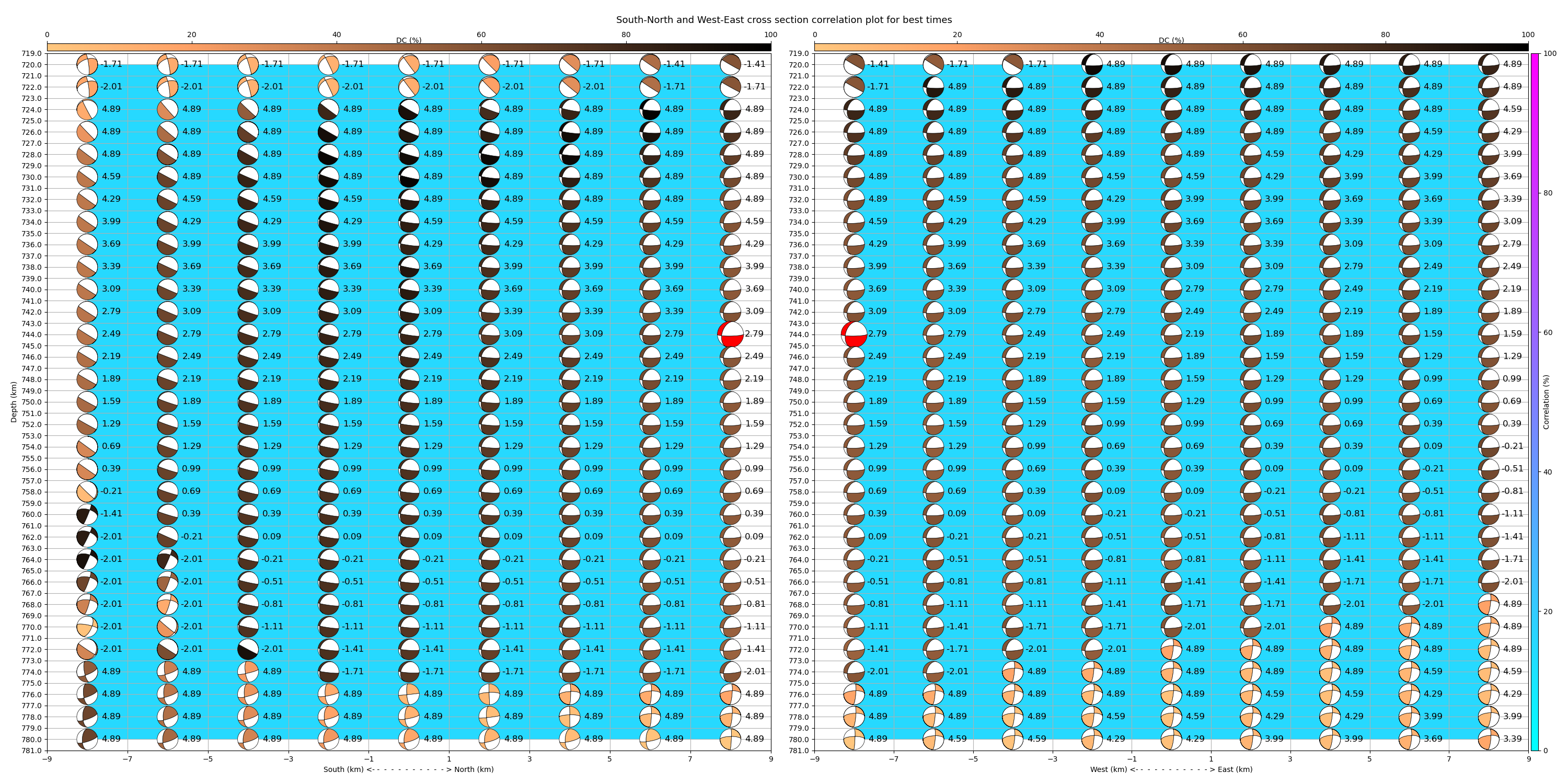Click the 'Depth (km)' axis label
This screenshot has height=784, width=1568.
point(14,402)
